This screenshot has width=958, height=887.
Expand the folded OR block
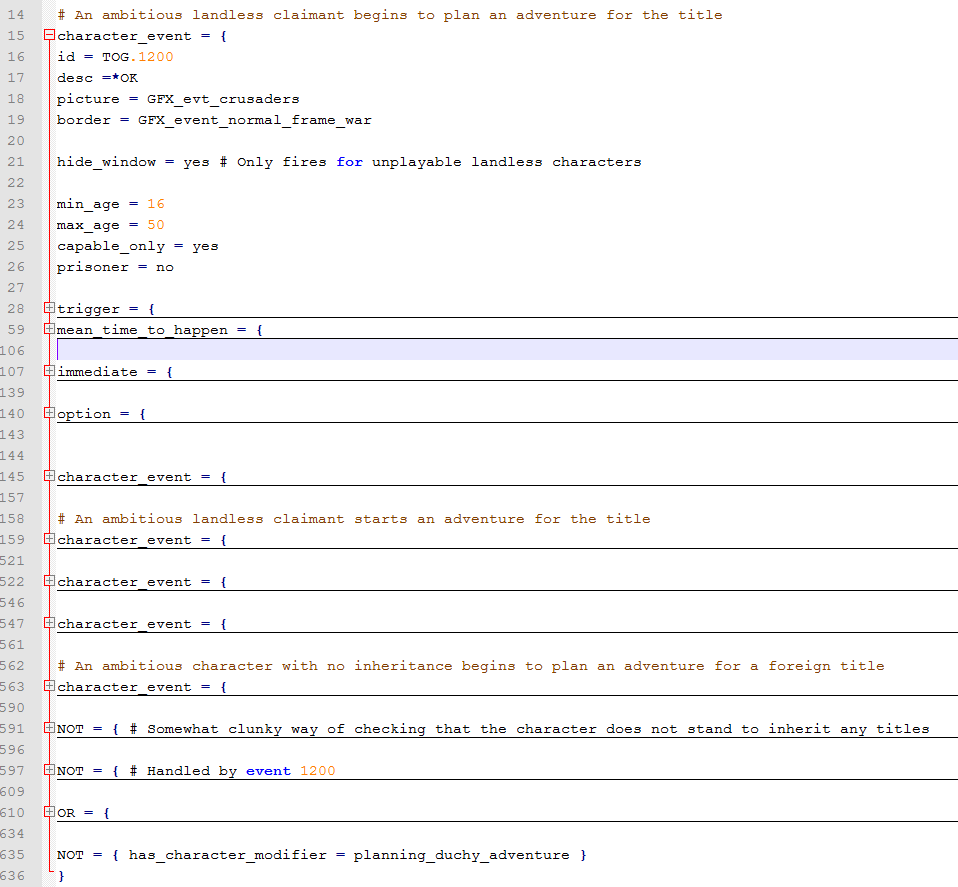pos(49,813)
